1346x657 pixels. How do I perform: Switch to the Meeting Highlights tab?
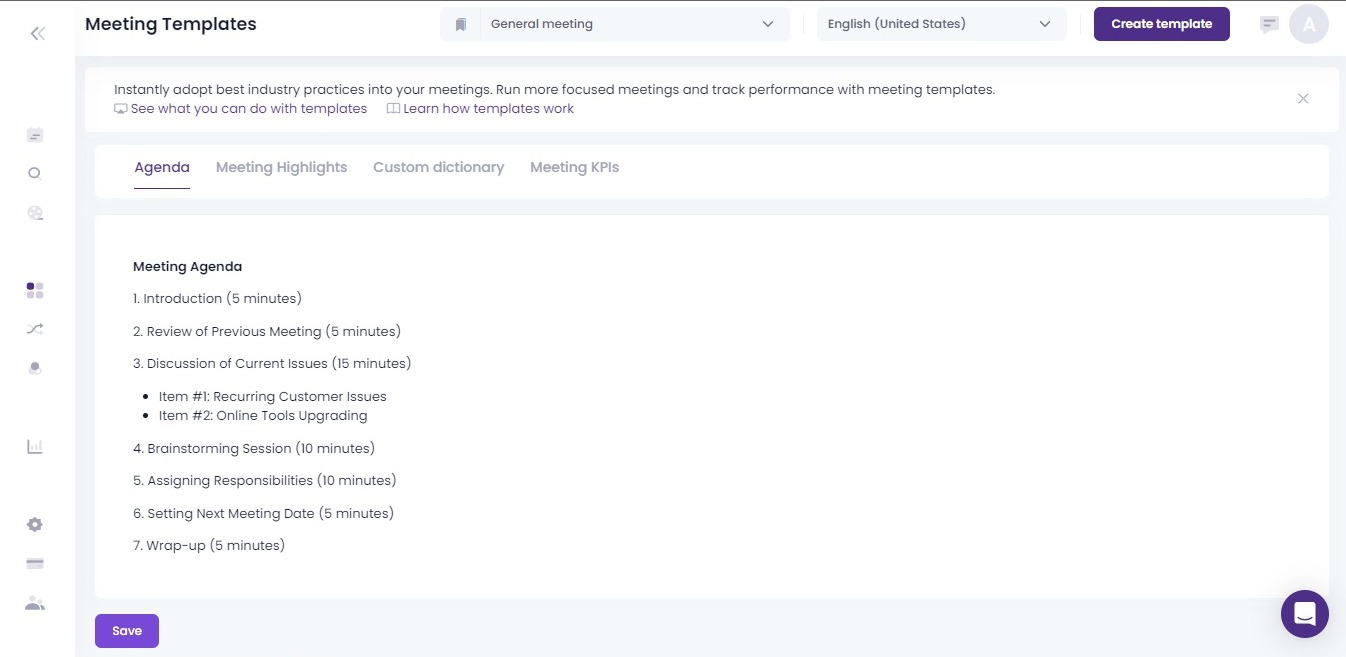tap(281, 167)
